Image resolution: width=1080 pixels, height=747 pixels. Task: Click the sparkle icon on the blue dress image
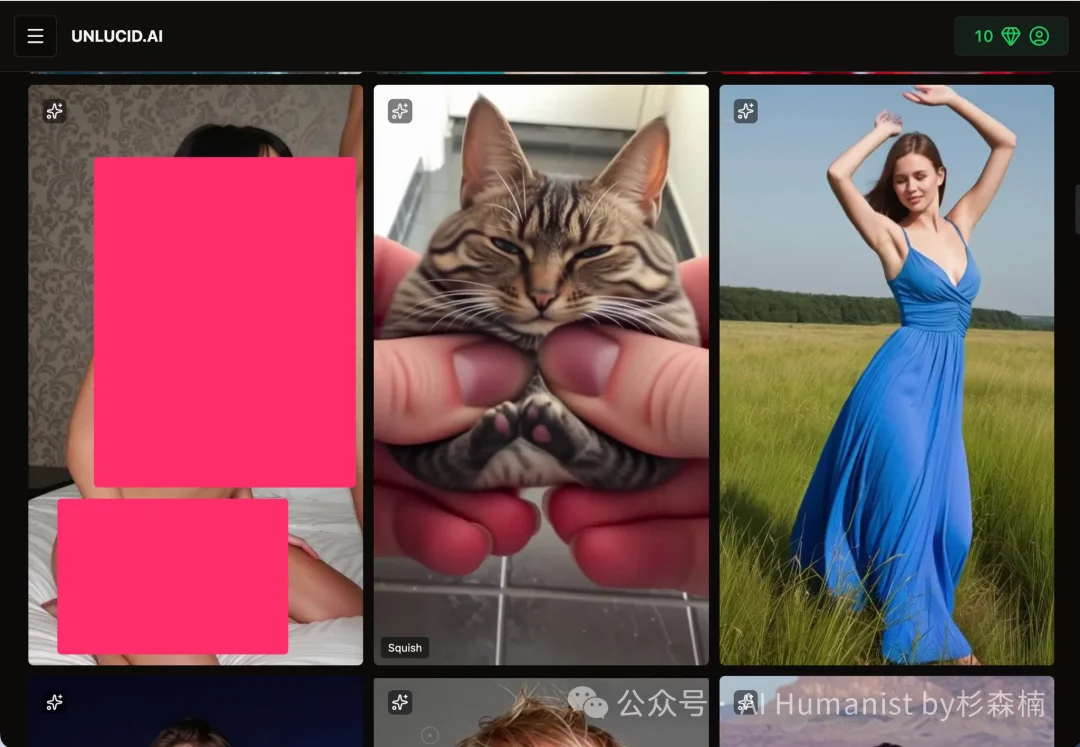click(745, 111)
